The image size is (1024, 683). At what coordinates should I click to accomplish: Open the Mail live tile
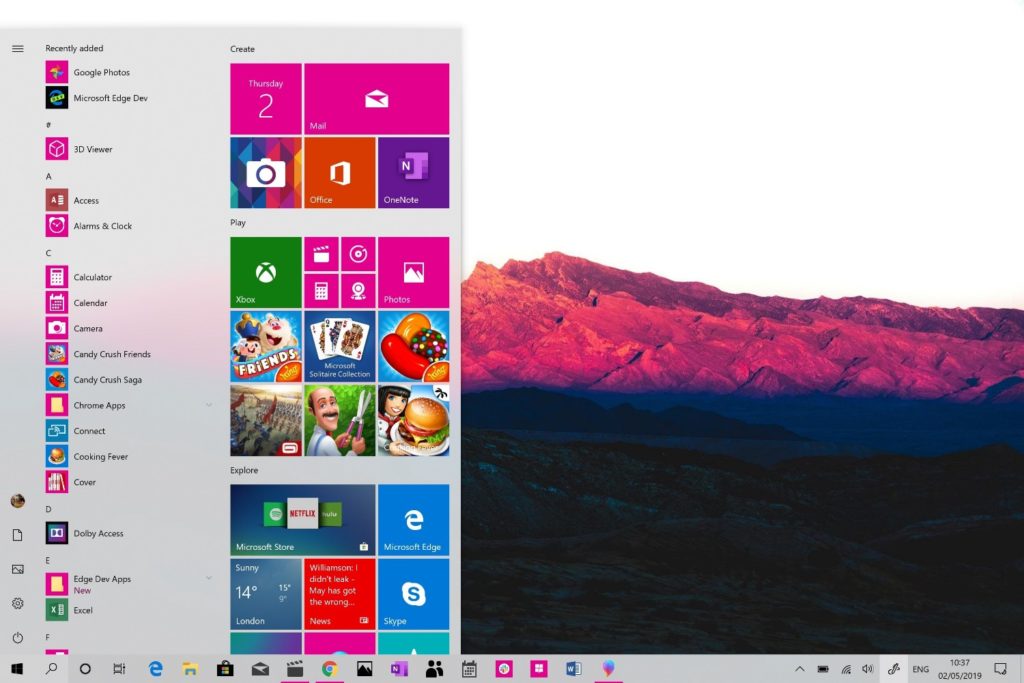[376, 99]
